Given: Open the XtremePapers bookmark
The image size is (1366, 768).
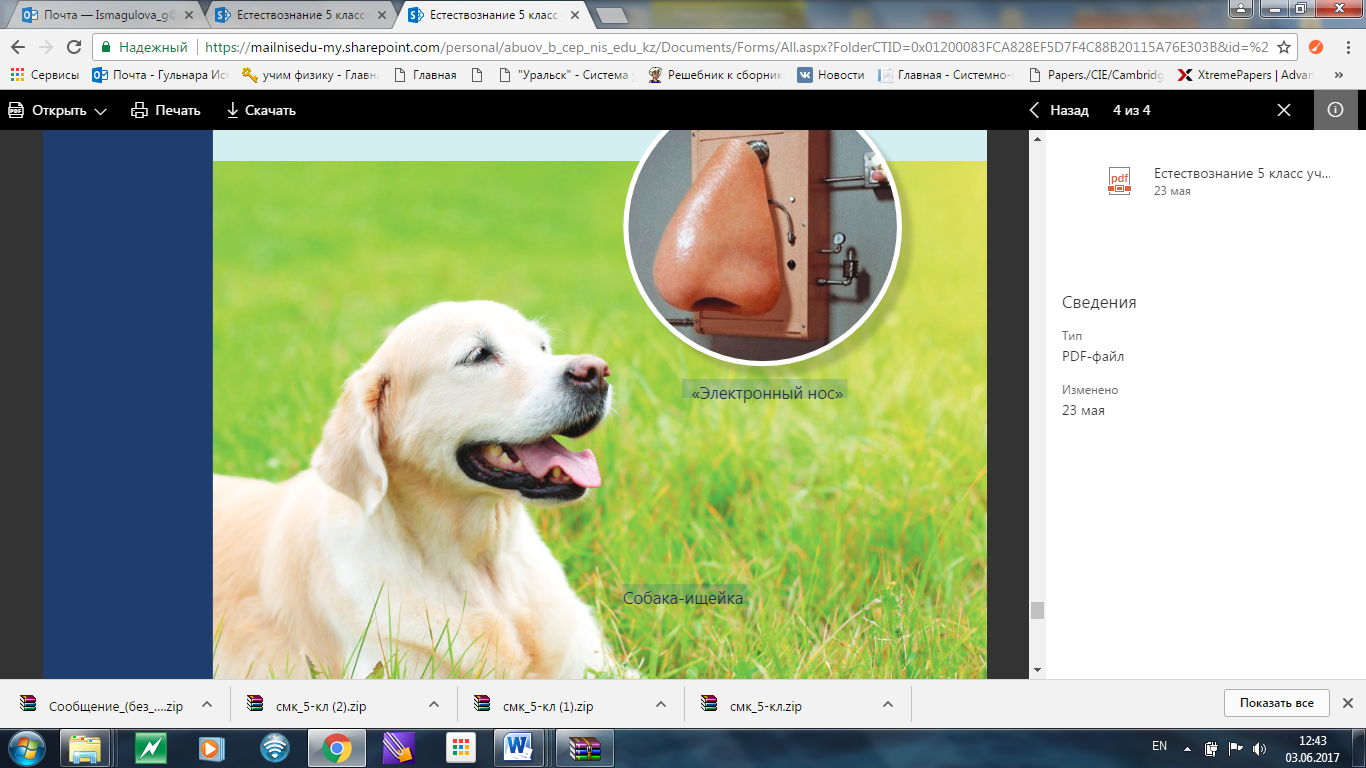Looking at the screenshot, I should tap(1246, 75).
